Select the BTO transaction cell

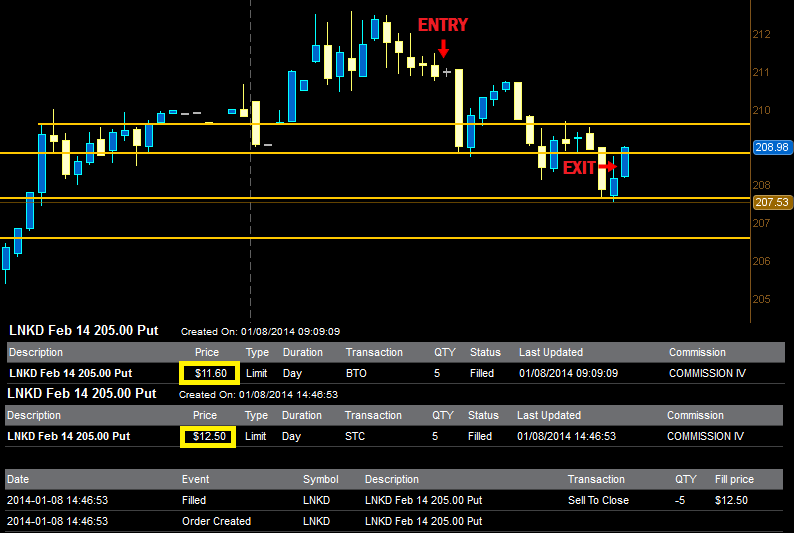356,373
